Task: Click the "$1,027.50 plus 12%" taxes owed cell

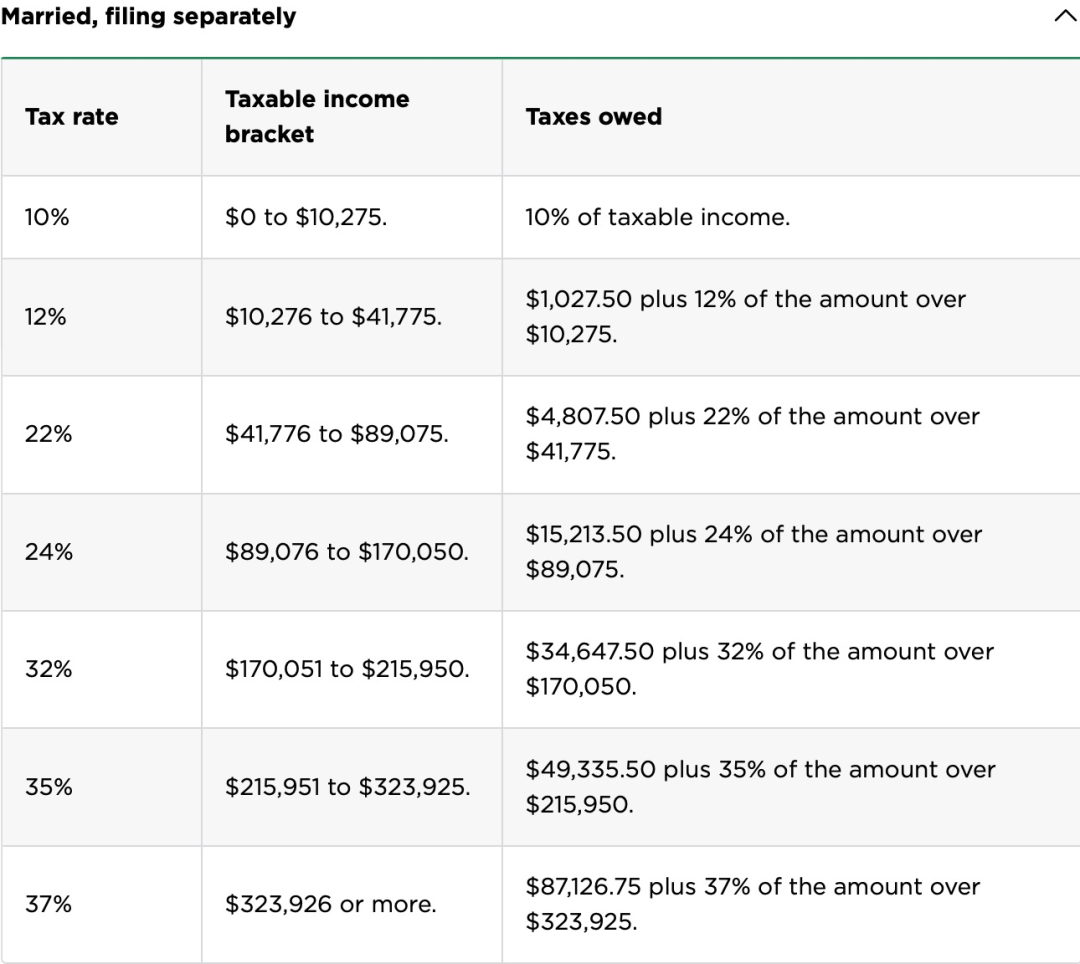Action: [746, 317]
